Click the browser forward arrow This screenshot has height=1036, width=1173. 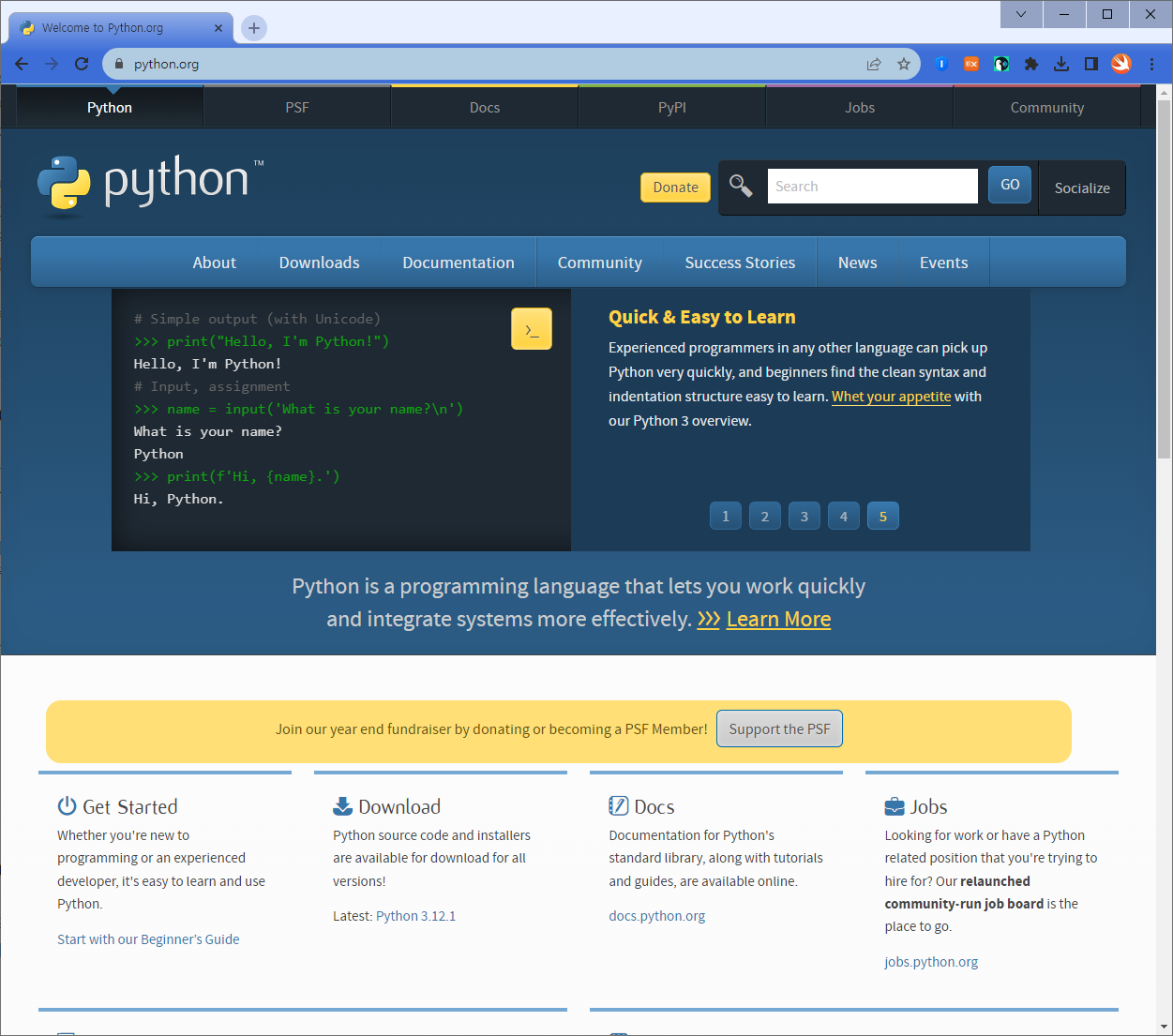coord(52,64)
